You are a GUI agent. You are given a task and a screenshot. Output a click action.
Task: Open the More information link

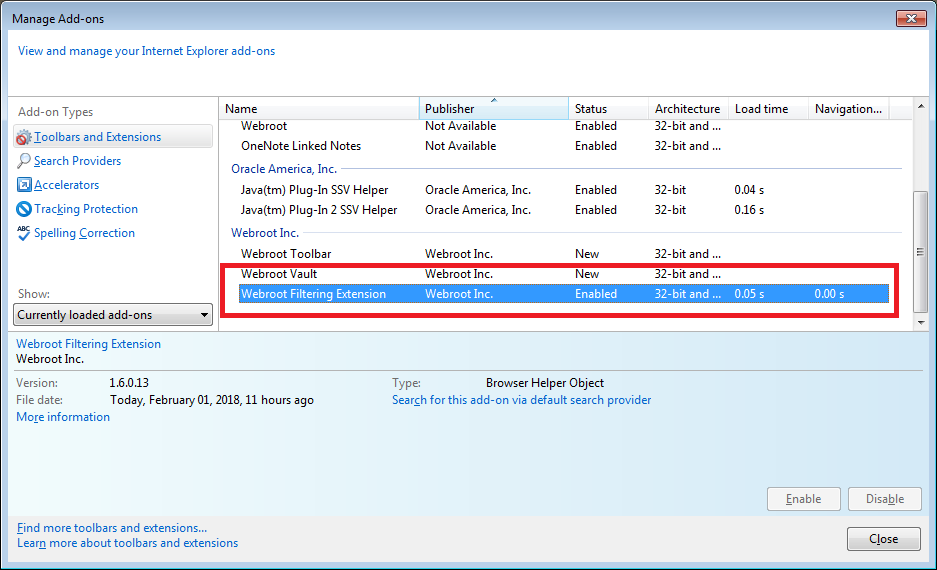click(x=63, y=417)
